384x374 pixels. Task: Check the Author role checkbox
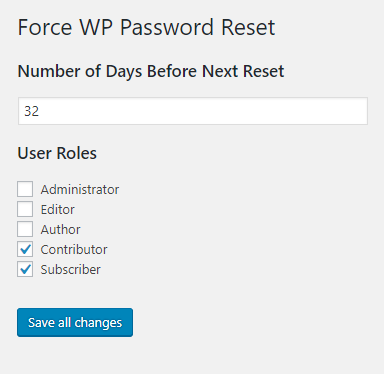[x=25, y=229]
